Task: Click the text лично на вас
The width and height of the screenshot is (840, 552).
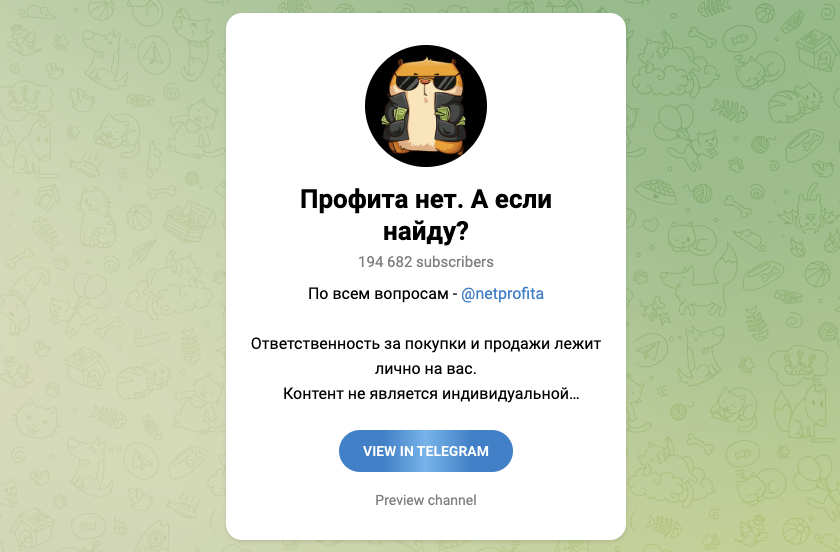Action: point(425,369)
